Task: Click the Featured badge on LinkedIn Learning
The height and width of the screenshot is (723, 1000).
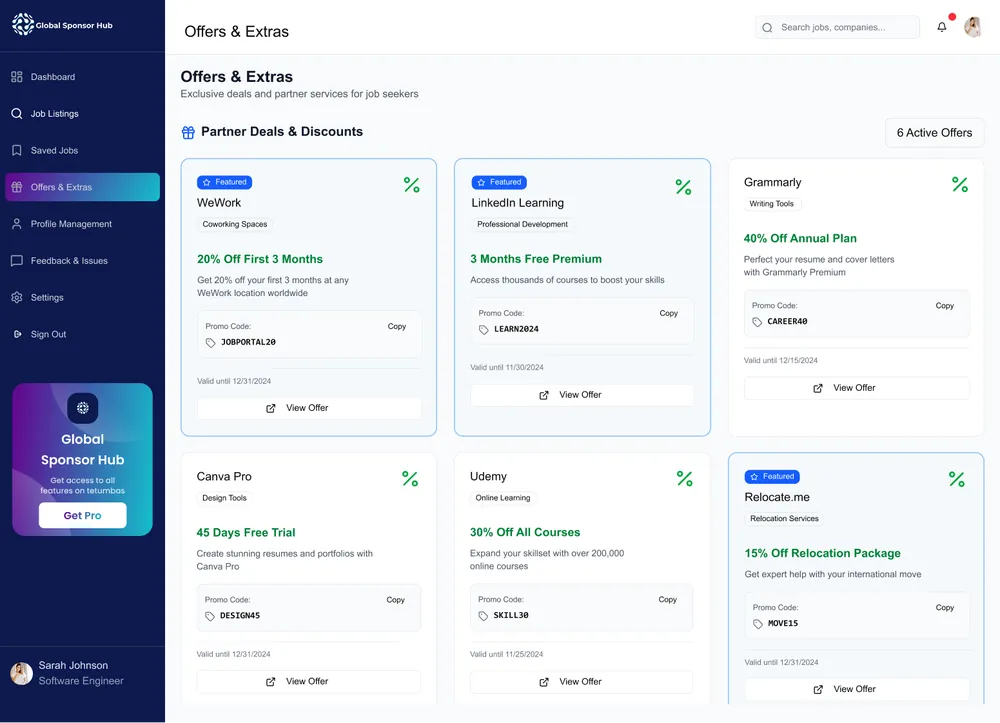Action: (499, 182)
